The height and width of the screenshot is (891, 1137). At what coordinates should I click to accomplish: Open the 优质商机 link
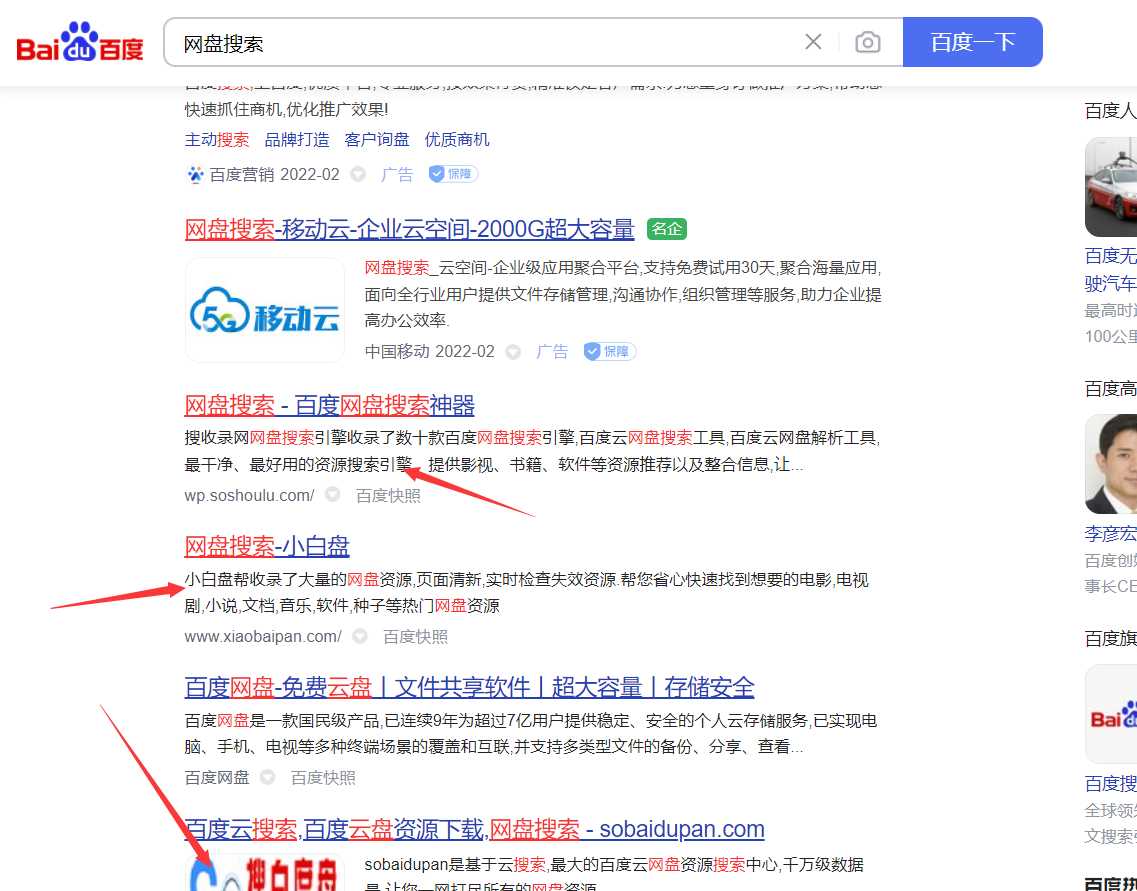[457, 139]
